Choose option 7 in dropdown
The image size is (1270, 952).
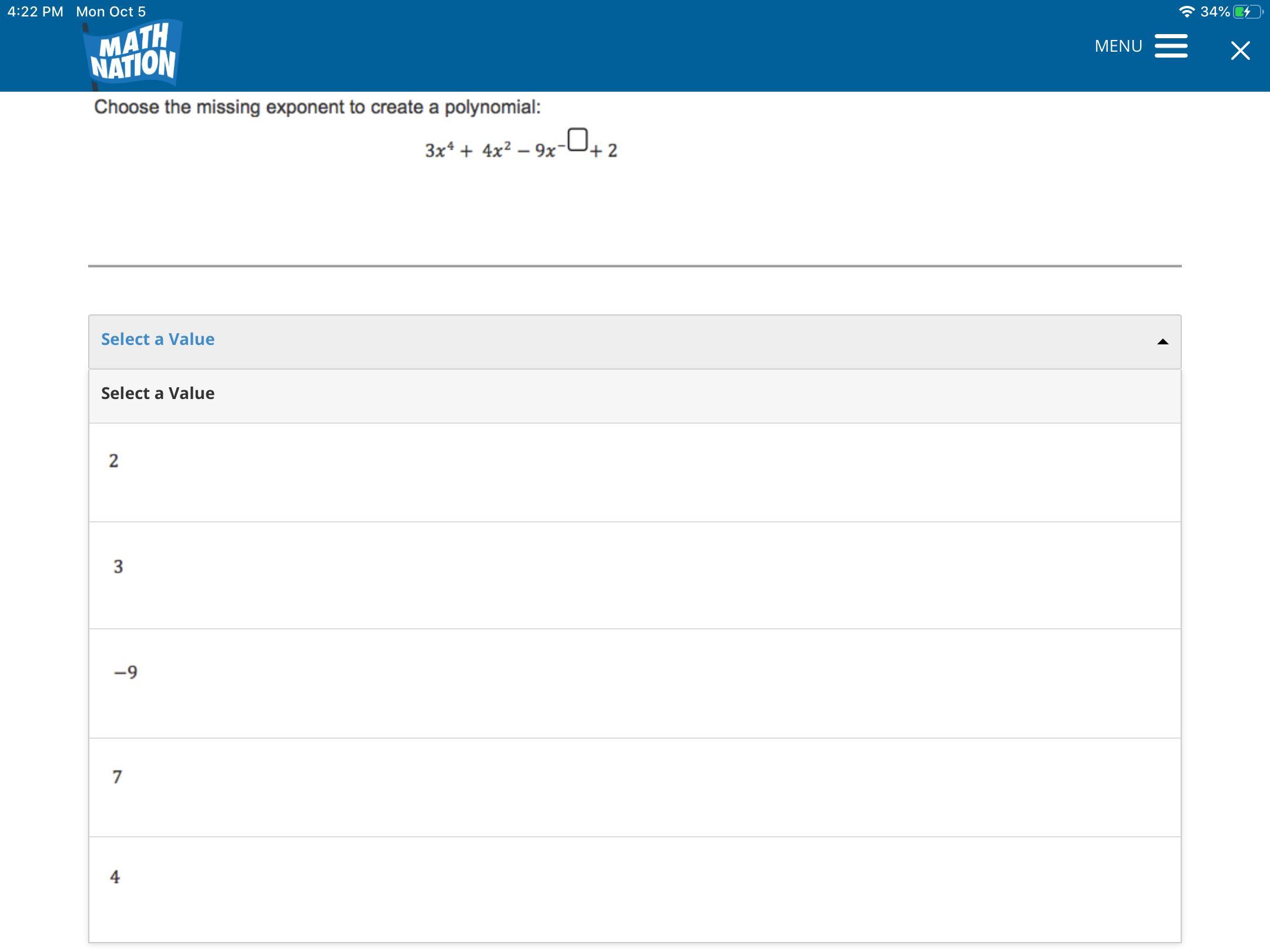pyautogui.click(x=117, y=777)
